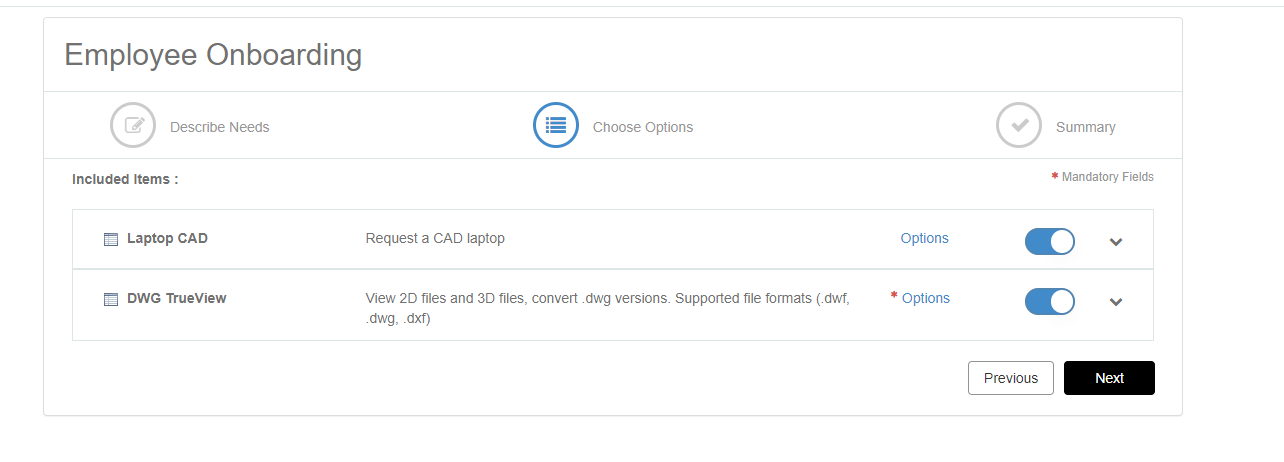Screen dimensions: 1284x462
Task: Click the Laptop CAD item table icon
Action: pos(111,239)
